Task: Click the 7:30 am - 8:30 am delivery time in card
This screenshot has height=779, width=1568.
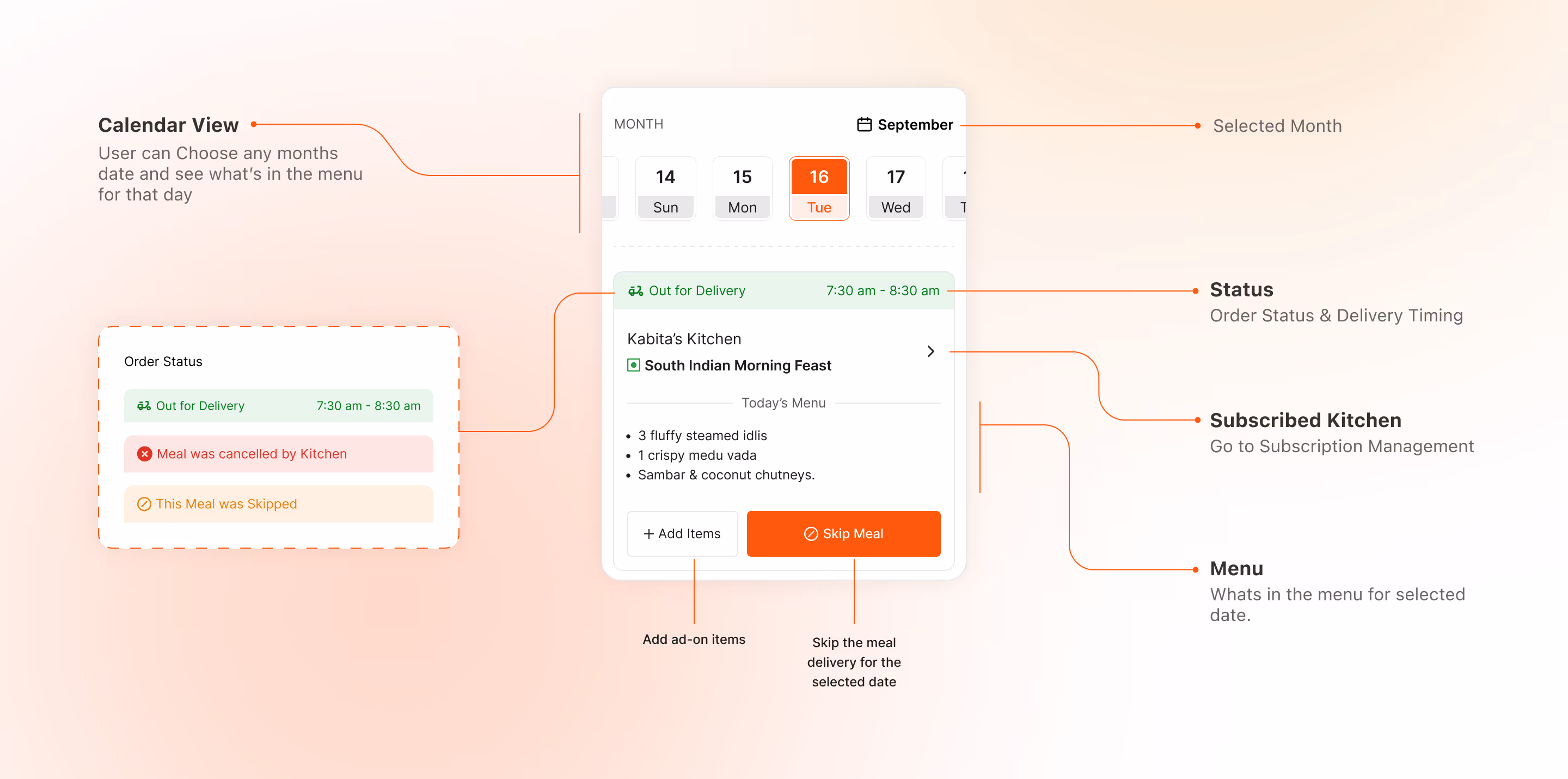Action: tap(882, 291)
